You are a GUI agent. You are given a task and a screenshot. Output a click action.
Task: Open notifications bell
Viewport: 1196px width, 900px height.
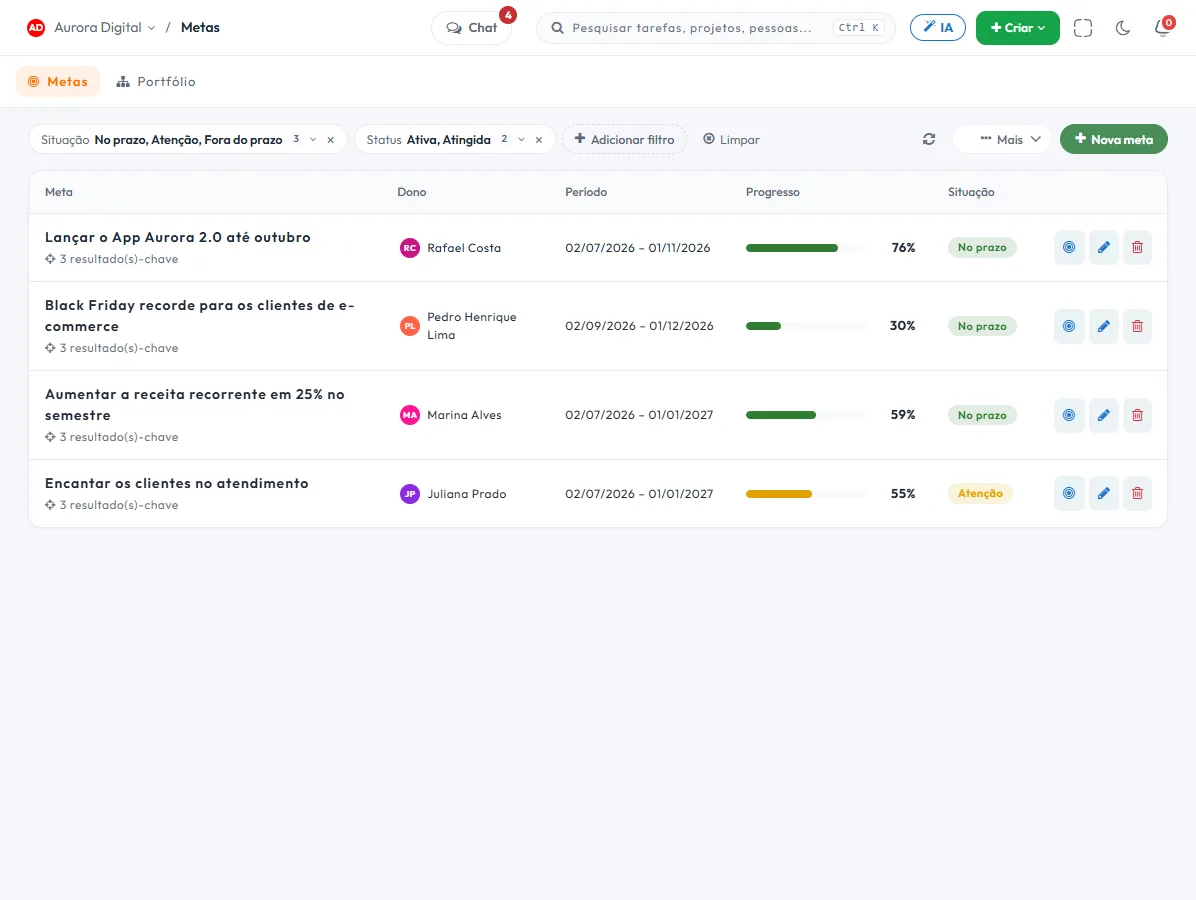tap(1162, 28)
